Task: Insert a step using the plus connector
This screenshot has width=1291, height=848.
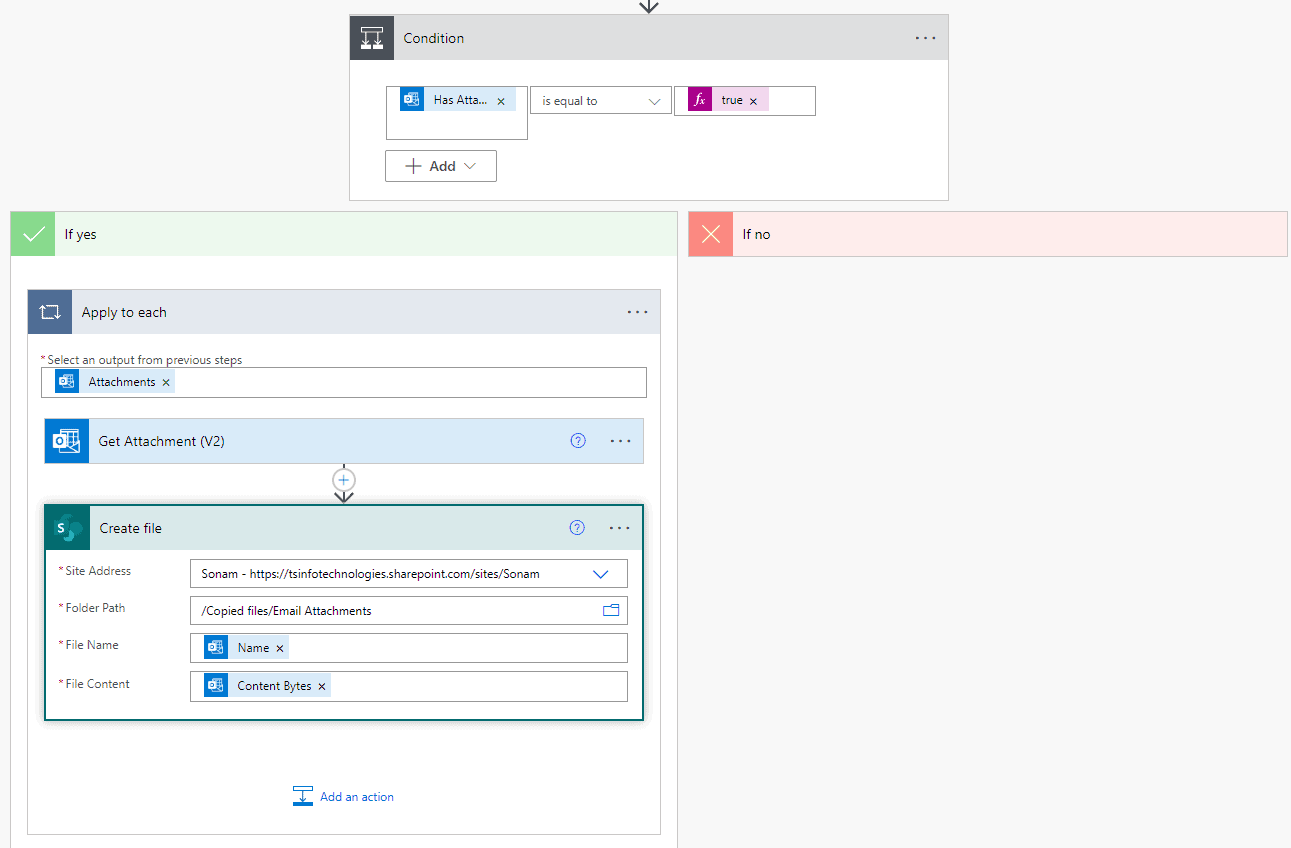Action: coord(344,480)
